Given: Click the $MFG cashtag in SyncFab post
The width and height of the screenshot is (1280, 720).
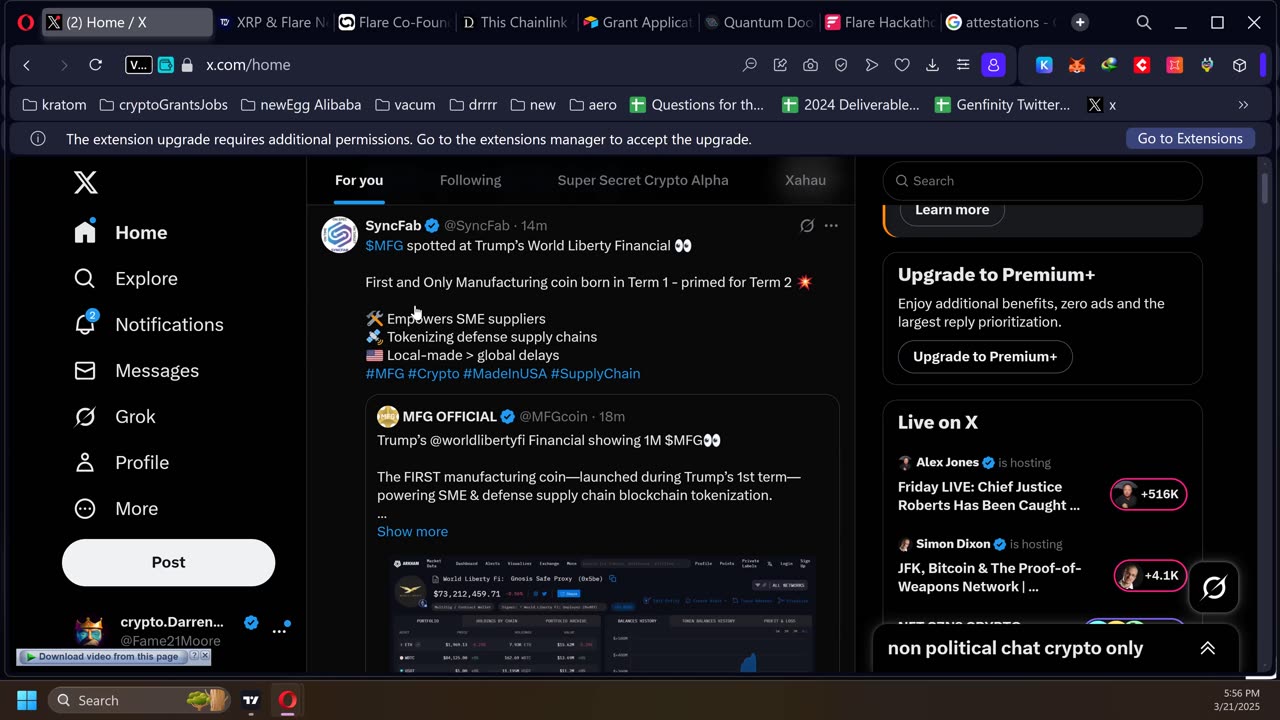Looking at the screenshot, I should click(x=384, y=245).
